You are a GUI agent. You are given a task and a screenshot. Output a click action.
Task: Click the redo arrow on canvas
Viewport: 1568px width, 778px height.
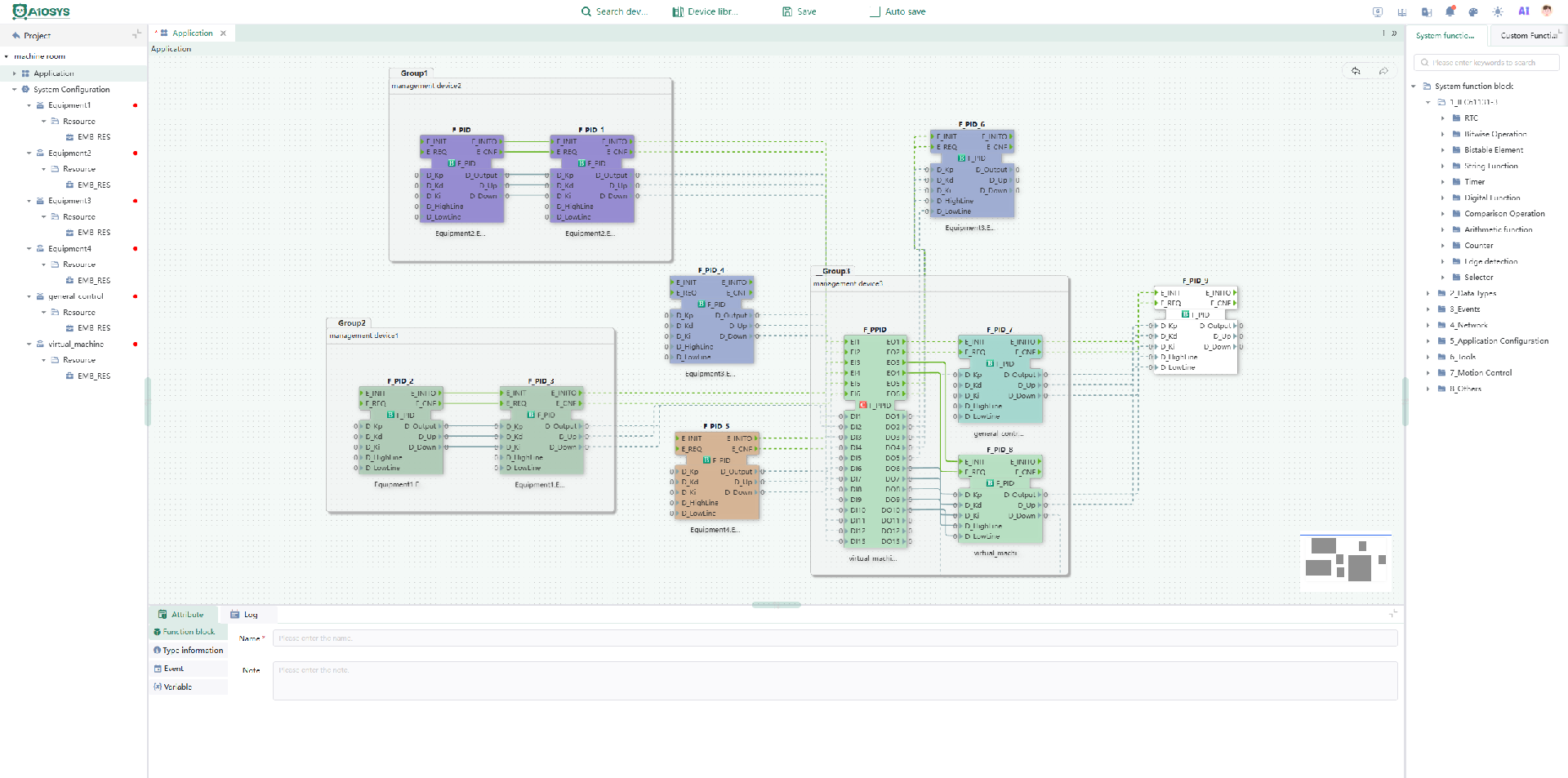click(1383, 71)
